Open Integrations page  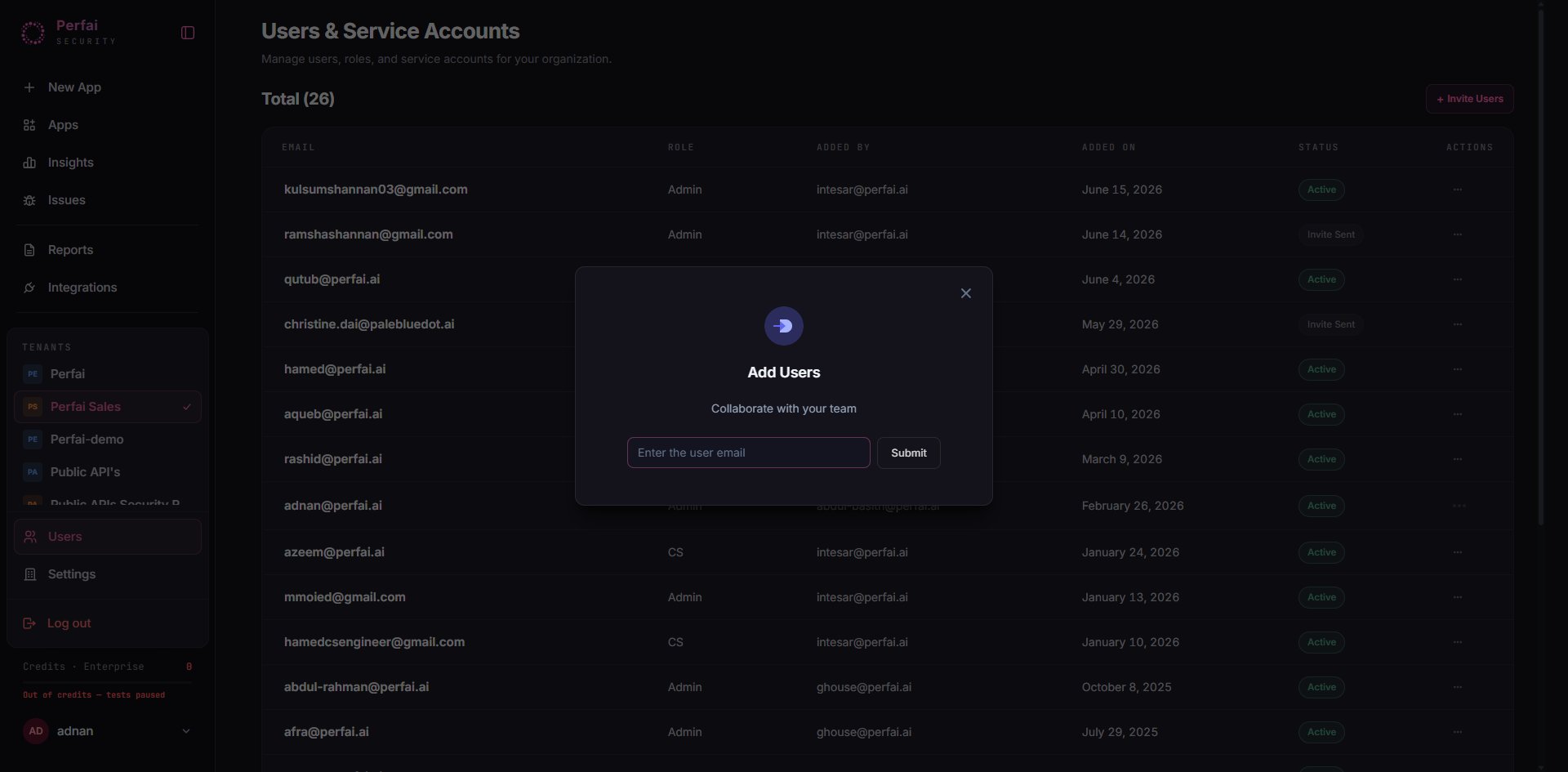(107, 288)
